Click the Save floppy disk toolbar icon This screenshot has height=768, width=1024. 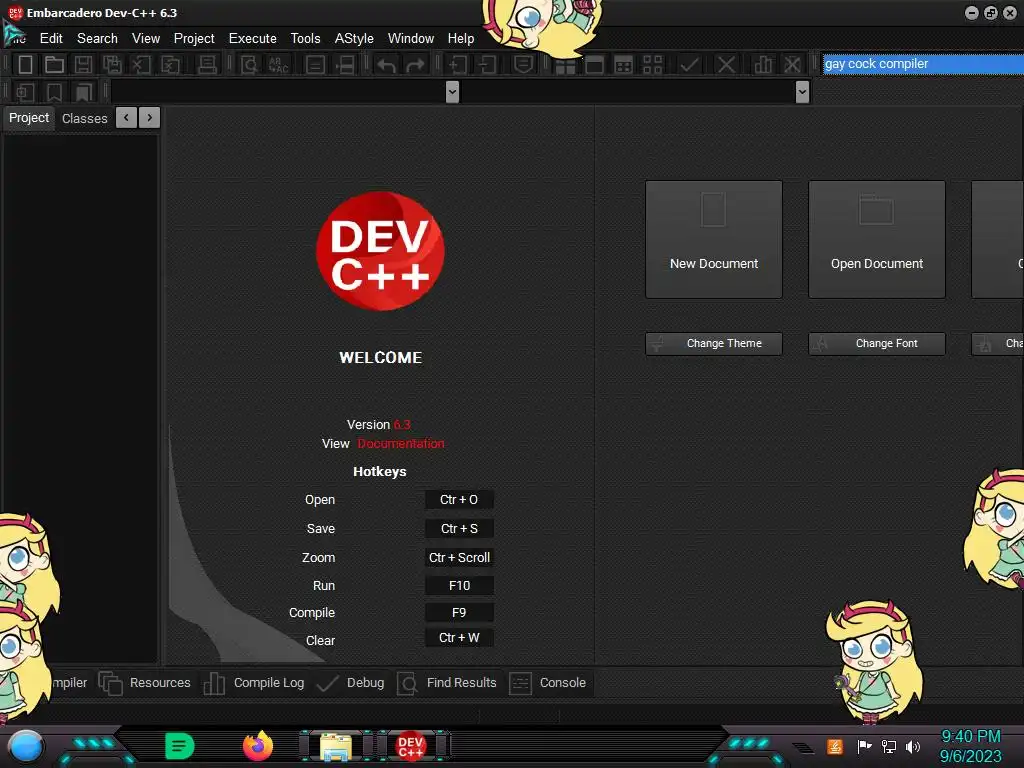coord(83,64)
